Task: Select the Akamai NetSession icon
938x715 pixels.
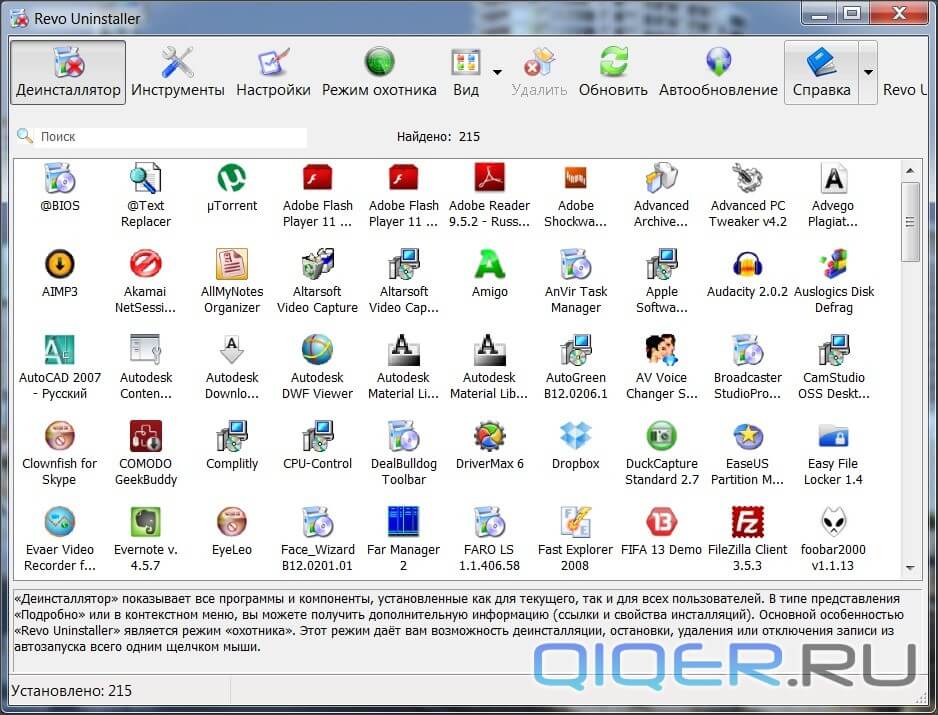Action: [x=145, y=264]
